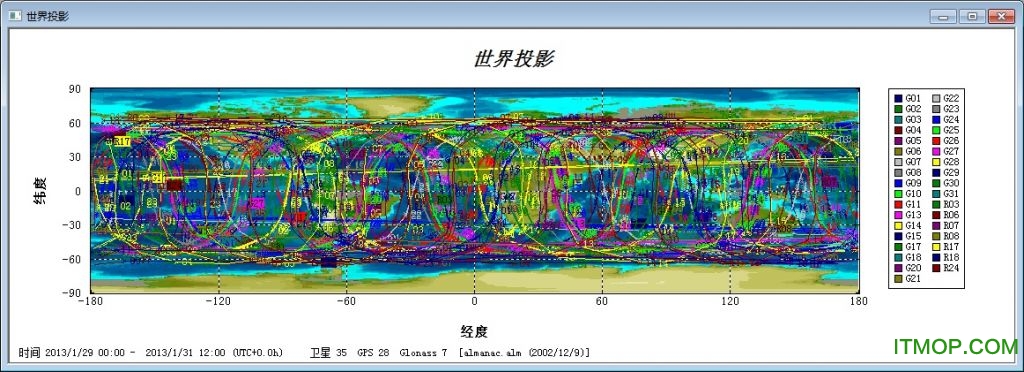Image resolution: width=1024 pixels, height=372 pixels.
Task: Select the G06 legend label
Action: click(x=913, y=151)
